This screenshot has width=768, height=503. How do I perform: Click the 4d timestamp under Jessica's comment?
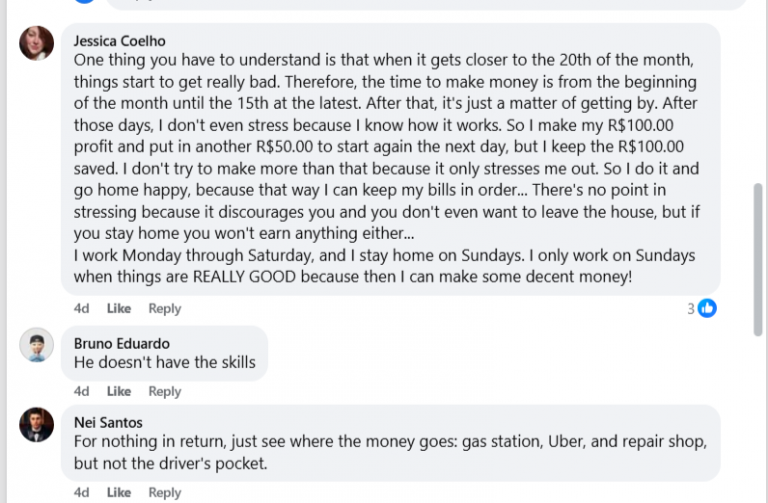pyautogui.click(x=81, y=308)
